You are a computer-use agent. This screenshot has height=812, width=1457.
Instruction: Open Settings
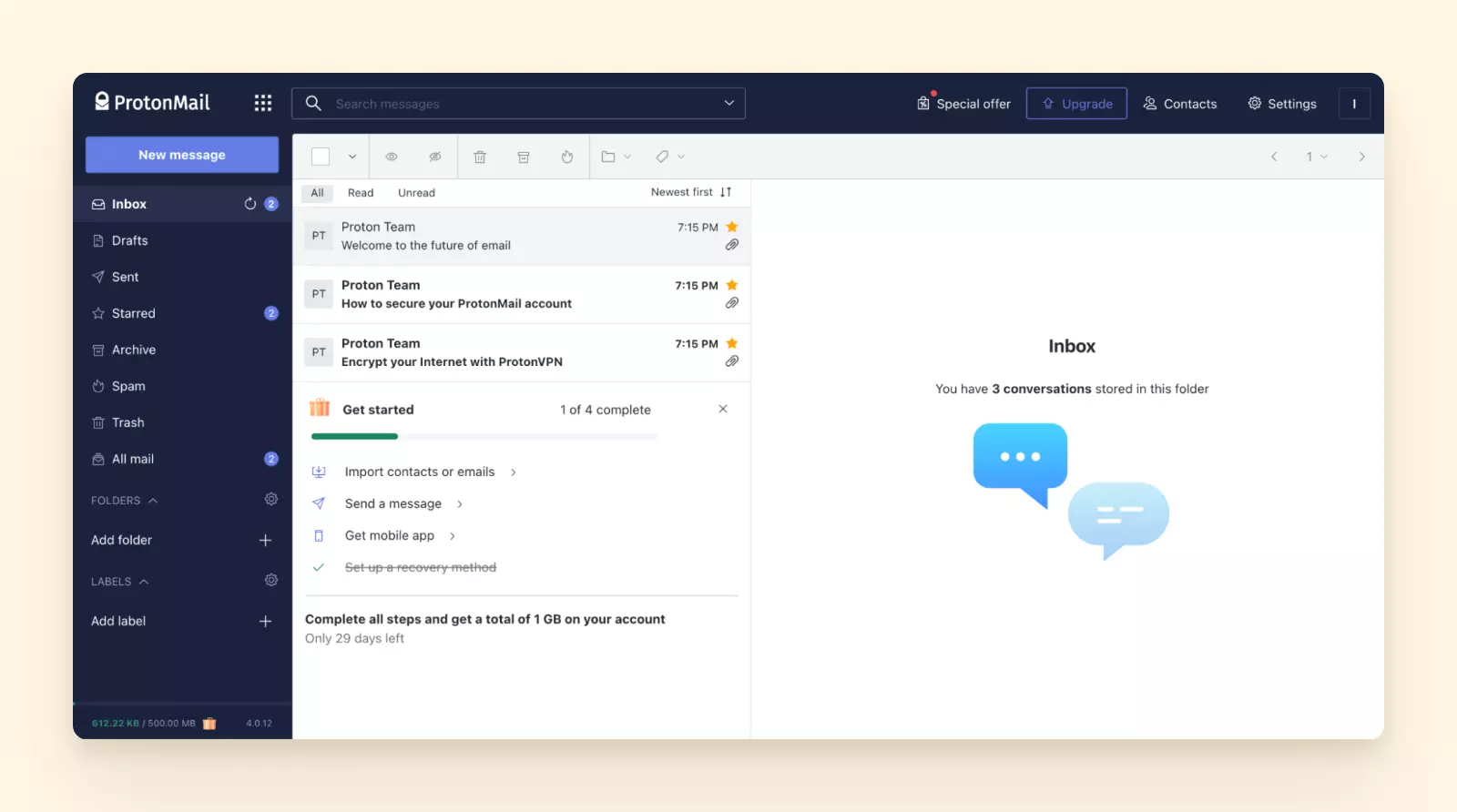pyautogui.click(x=1282, y=104)
